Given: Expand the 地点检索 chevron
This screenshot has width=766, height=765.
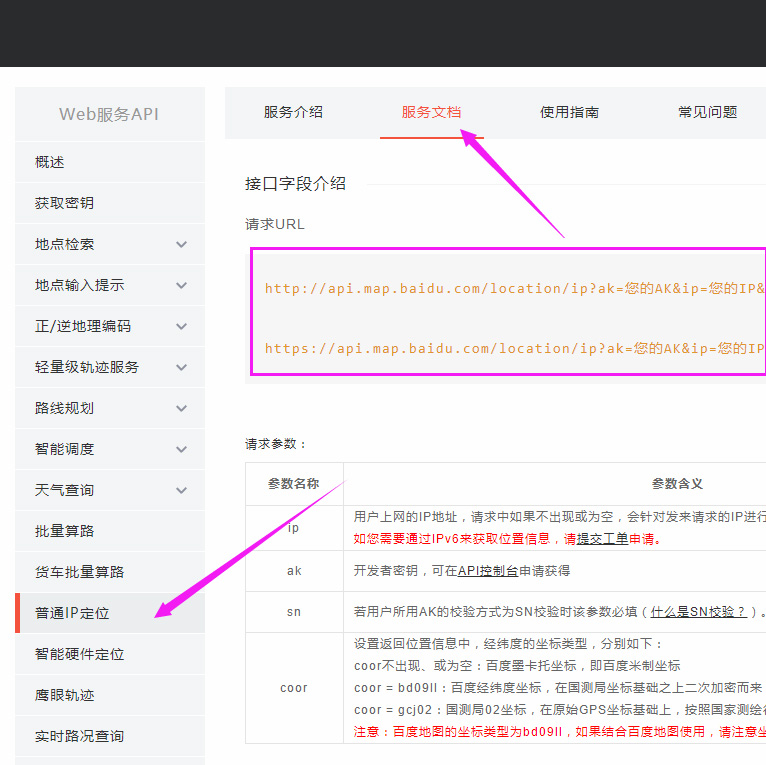Looking at the screenshot, I should point(181,244).
